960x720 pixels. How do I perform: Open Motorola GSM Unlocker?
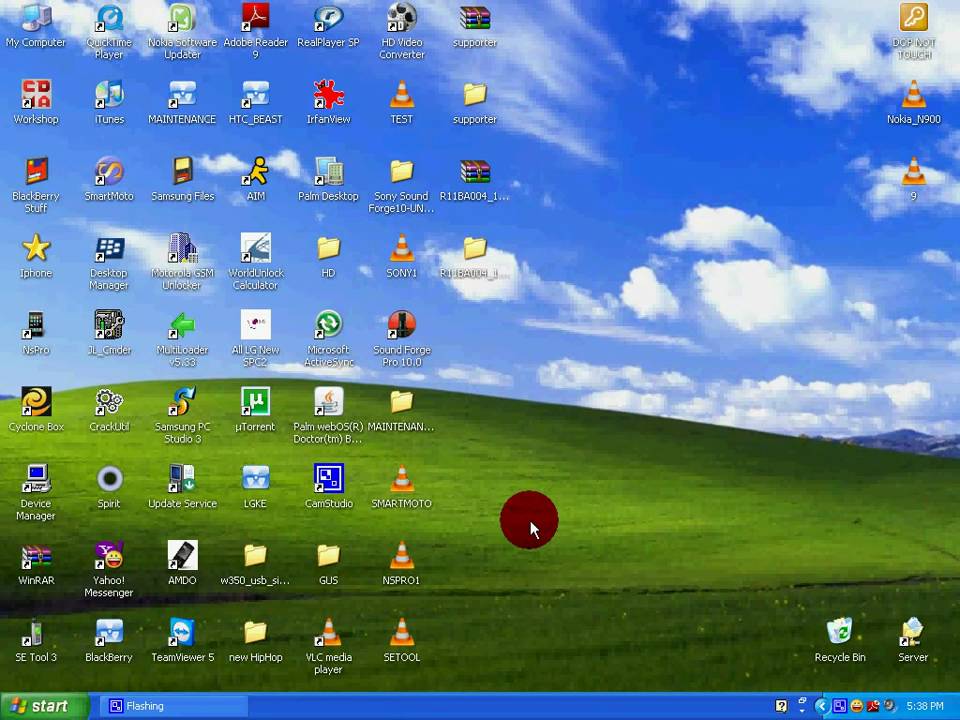point(182,248)
